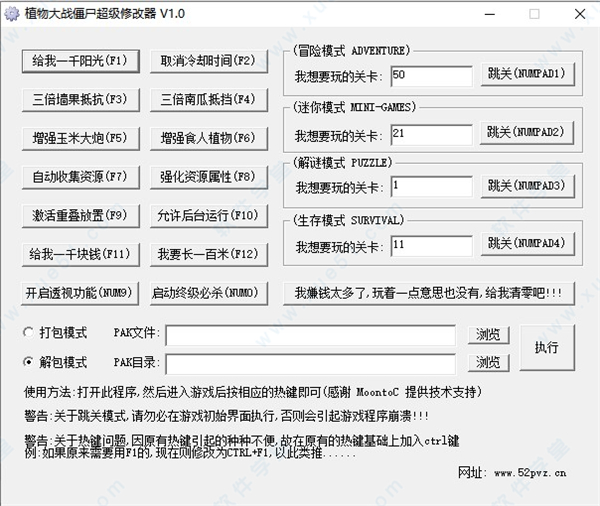Click 跳关(NUMPAD4) for Survival mode
Image resolution: width=600 pixels, height=506 pixels.
click(528, 243)
